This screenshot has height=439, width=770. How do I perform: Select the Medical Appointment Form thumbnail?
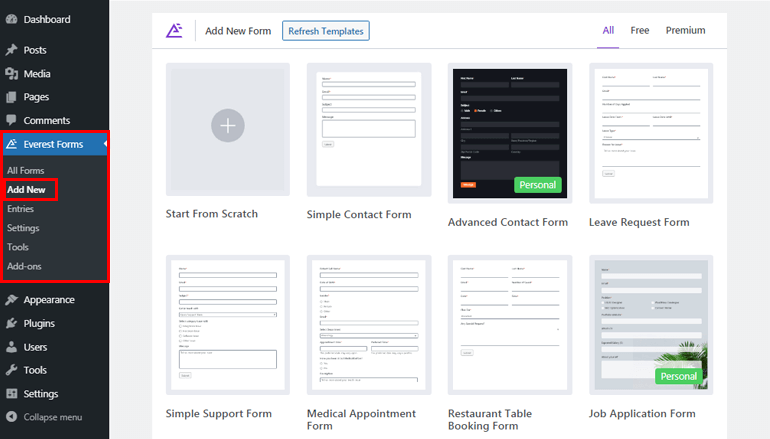click(369, 325)
